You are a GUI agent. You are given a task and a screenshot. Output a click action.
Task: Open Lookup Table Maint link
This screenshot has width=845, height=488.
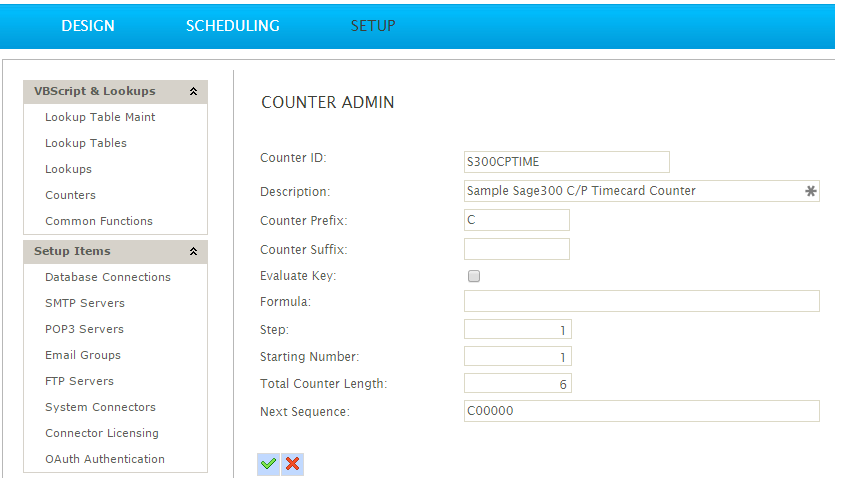[100, 117]
